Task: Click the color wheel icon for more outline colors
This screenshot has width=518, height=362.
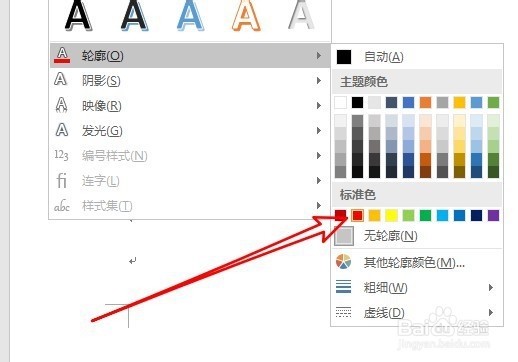Action: point(343,262)
